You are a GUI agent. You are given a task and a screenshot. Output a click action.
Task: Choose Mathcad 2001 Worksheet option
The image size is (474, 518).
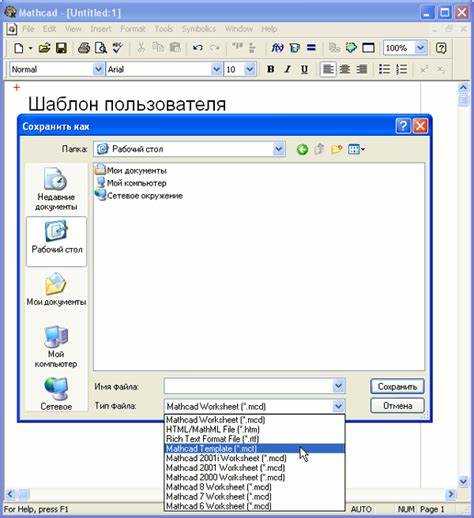255,468
